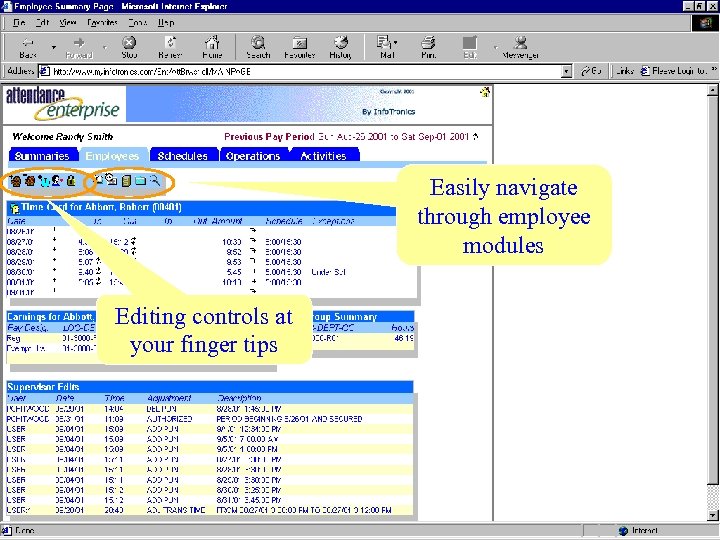Expand the Back button history arrow
720x540 pixels.
(54, 47)
